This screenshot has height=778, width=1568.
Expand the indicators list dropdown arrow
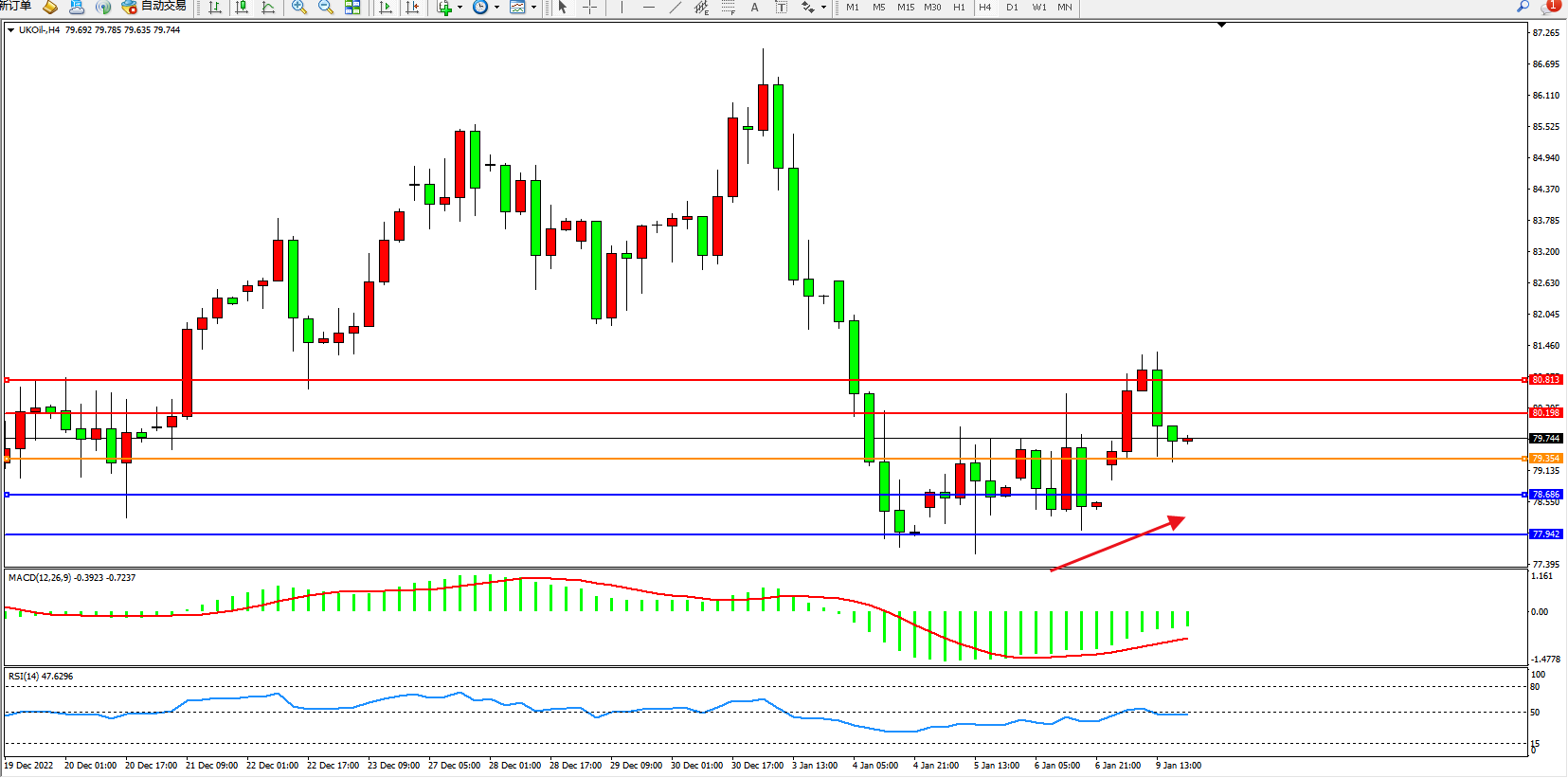coord(460,7)
